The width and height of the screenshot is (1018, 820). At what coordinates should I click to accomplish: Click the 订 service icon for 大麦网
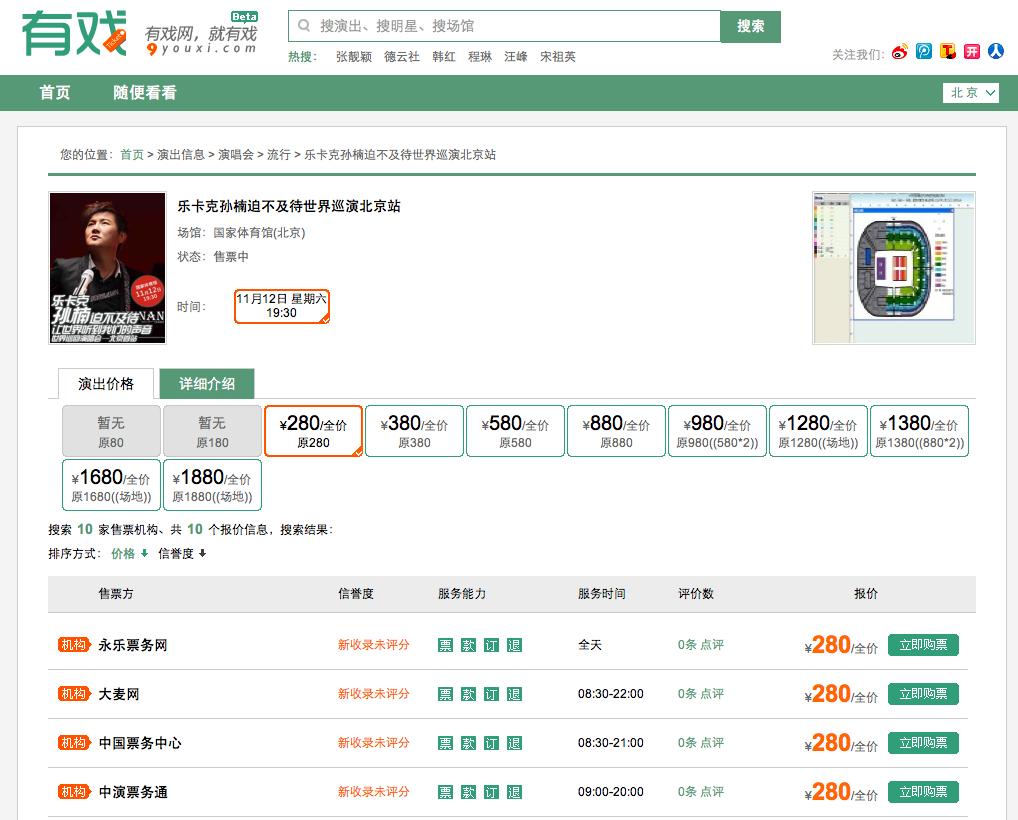pos(491,695)
